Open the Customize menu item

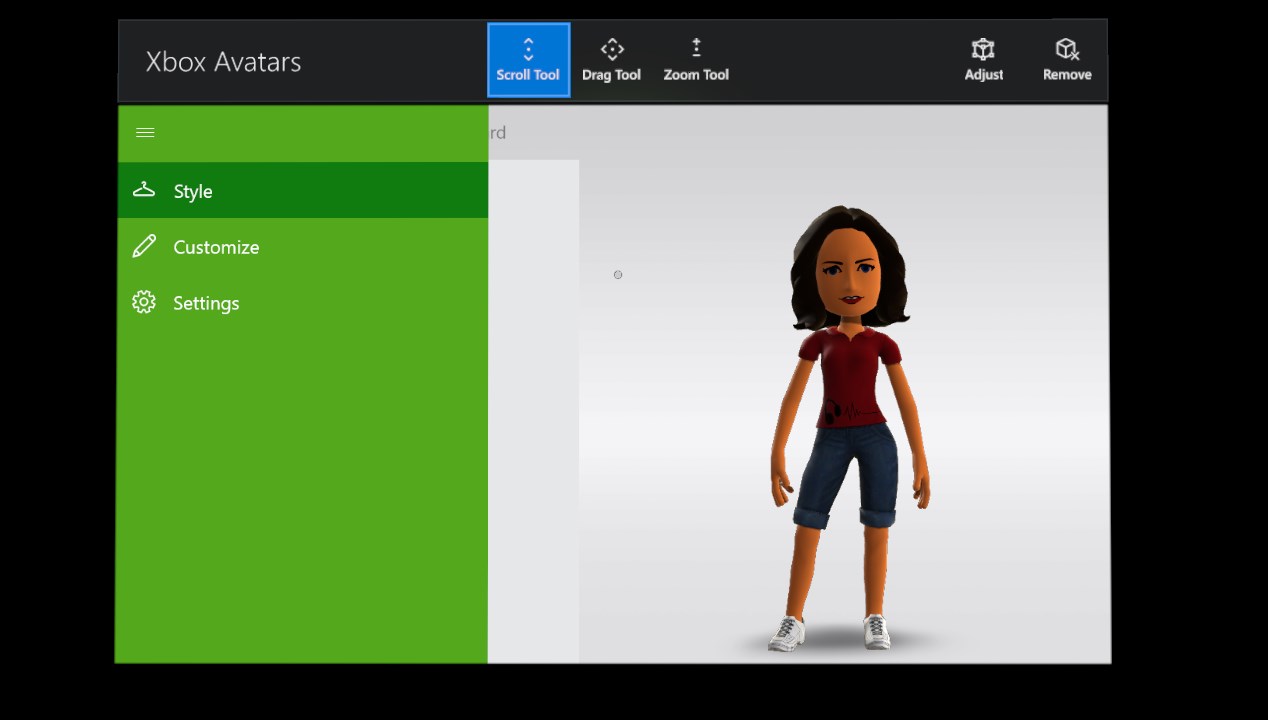coord(302,246)
